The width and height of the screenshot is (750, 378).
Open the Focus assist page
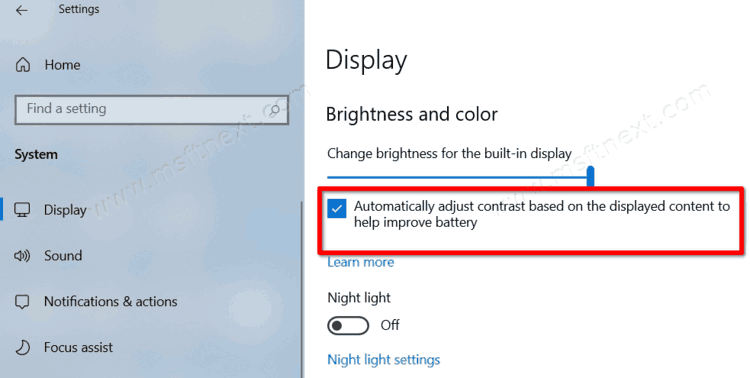coord(78,347)
